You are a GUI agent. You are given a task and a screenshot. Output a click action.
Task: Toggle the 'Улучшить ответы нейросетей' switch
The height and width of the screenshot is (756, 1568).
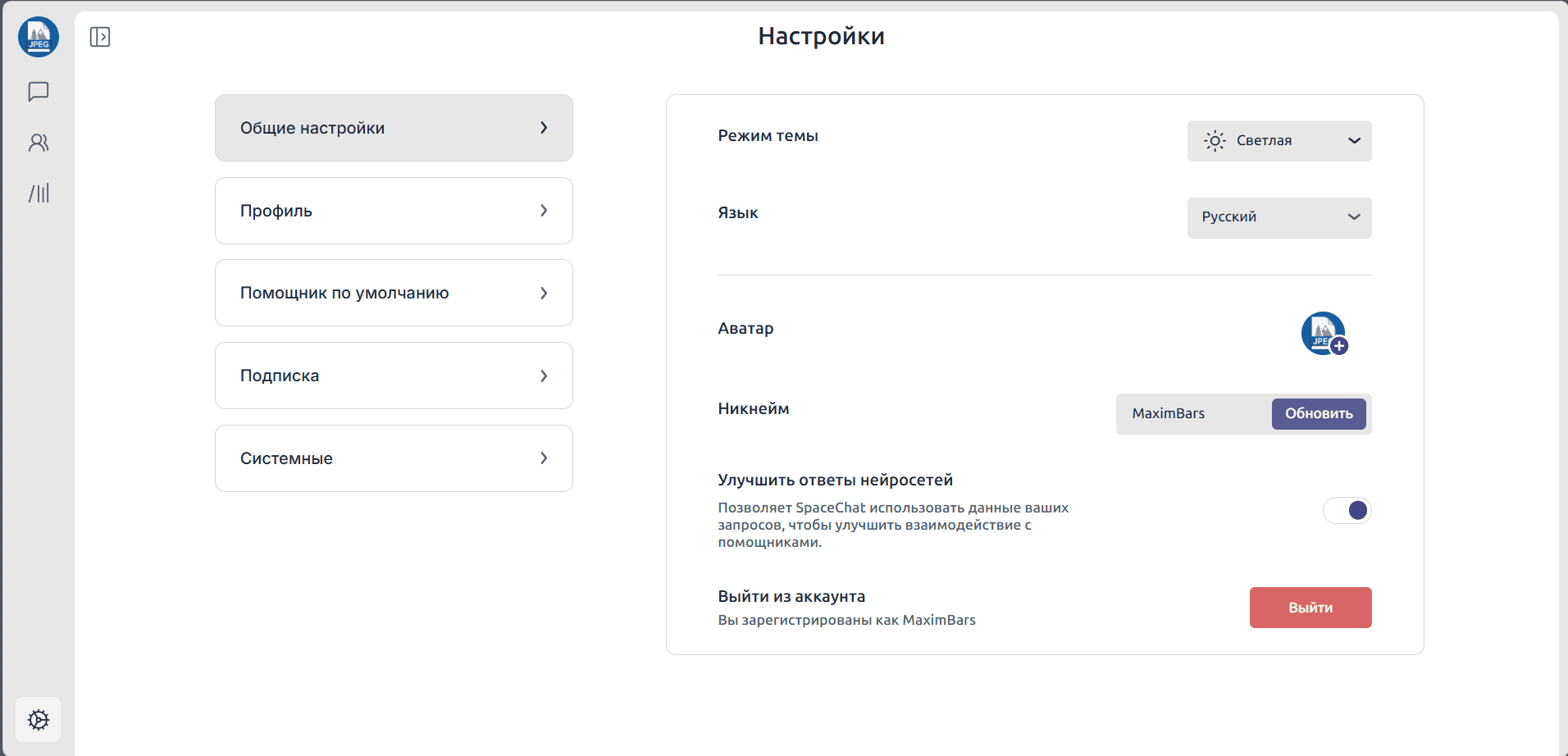pos(1347,511)
